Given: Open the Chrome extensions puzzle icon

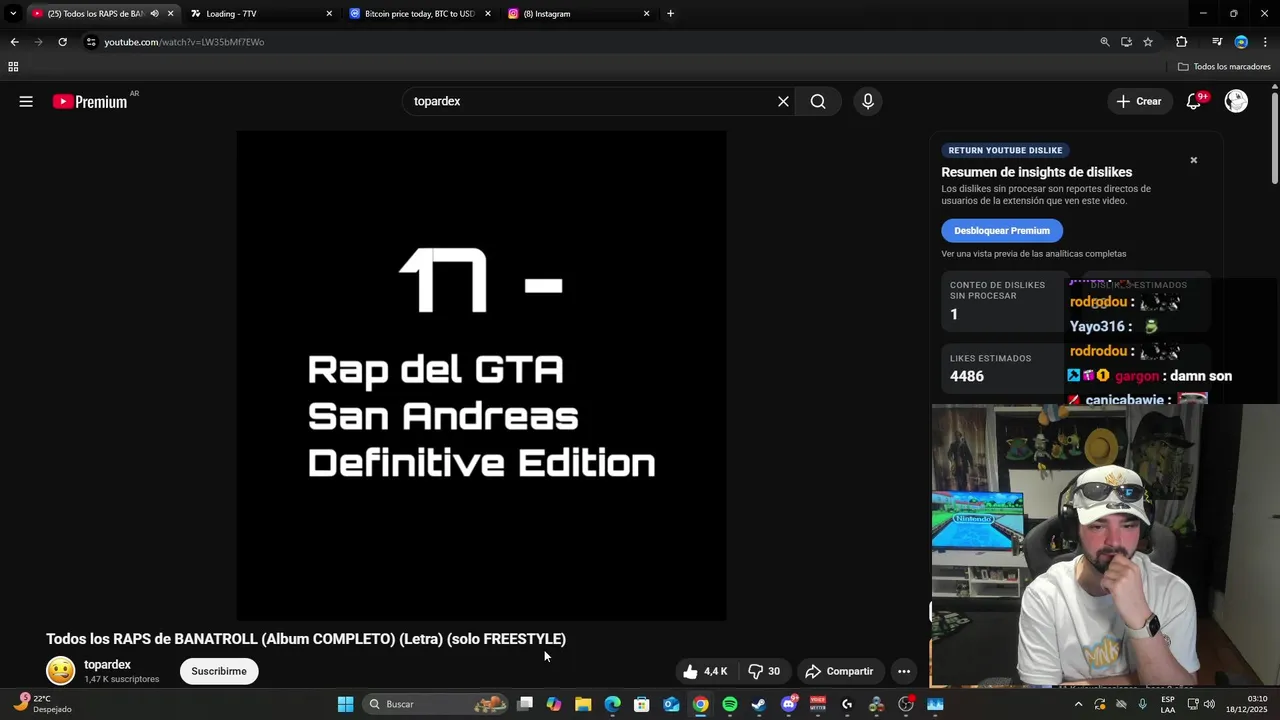Looking at the screenshot, I should click(x=1182, y=42).
